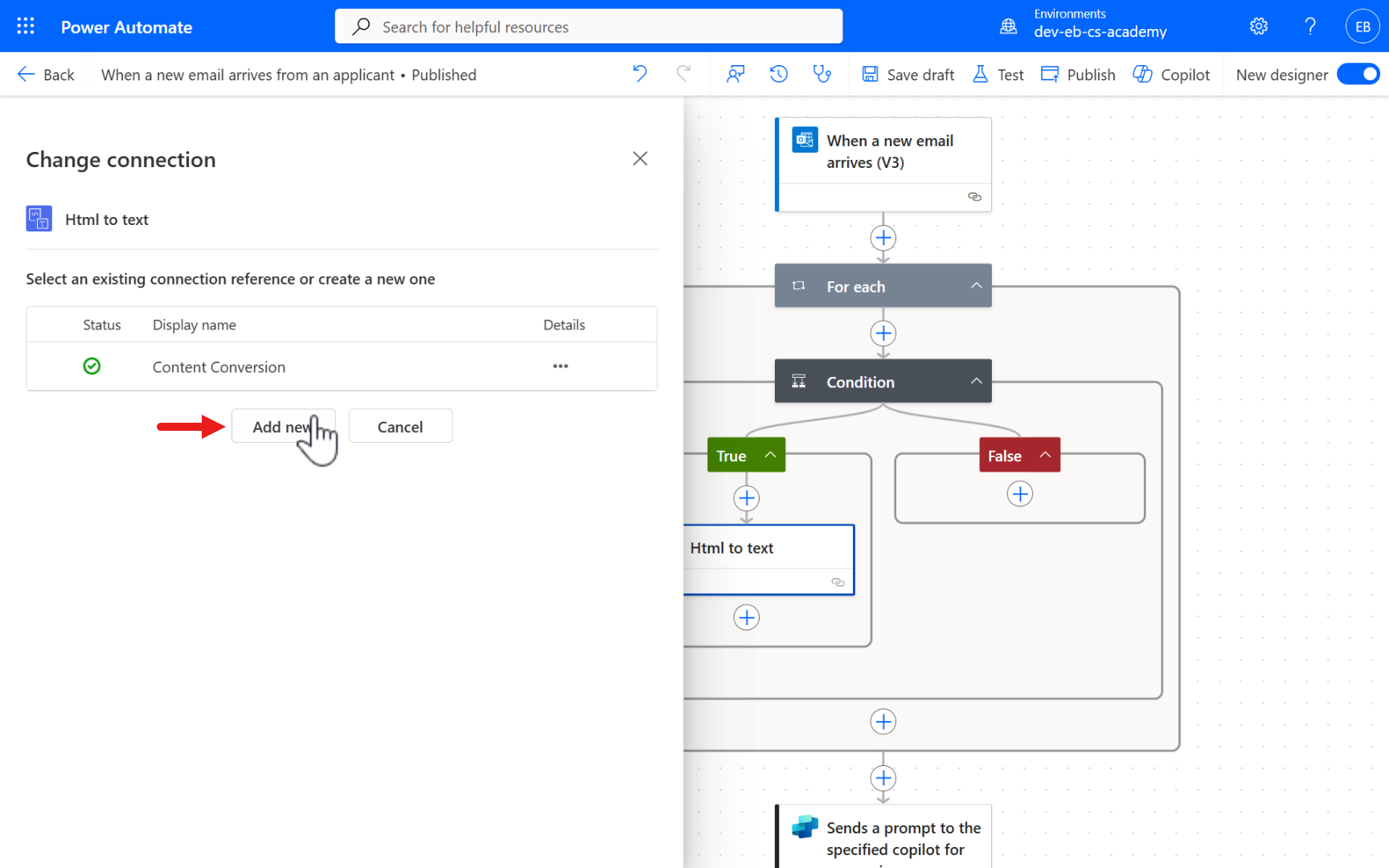
Task: Click Cancel in Change connection panel
Action: coord(400,427)
